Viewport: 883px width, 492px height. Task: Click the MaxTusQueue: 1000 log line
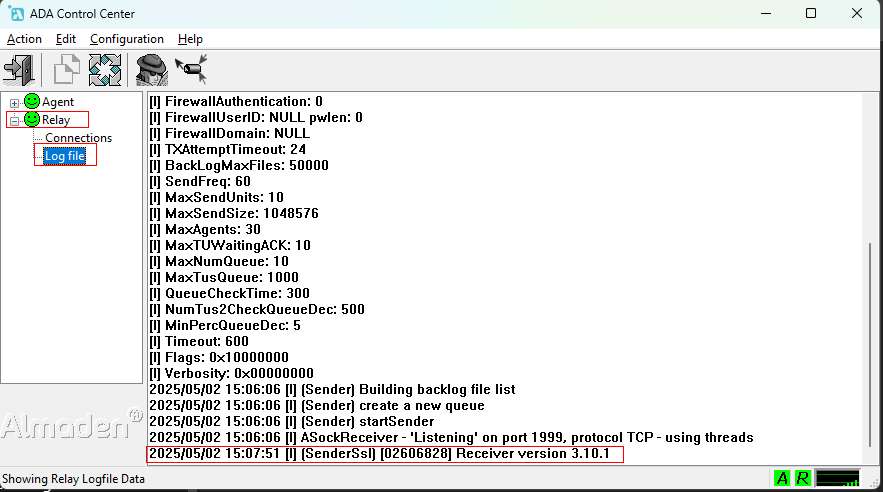pyautogui.click(x=224, y=277)
